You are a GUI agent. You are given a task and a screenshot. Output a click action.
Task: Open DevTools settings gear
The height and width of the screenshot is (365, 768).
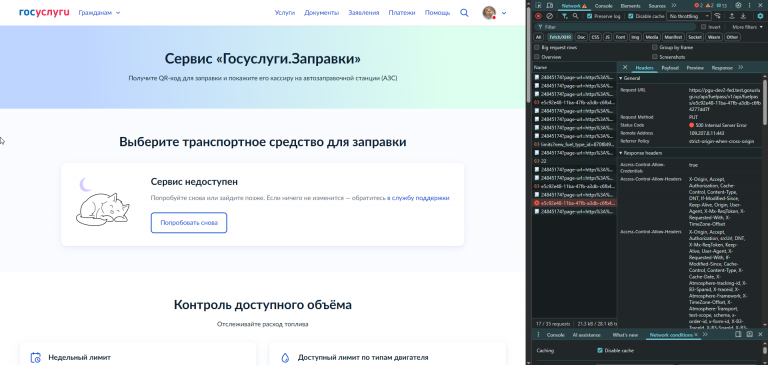click(x=738, y=5)
